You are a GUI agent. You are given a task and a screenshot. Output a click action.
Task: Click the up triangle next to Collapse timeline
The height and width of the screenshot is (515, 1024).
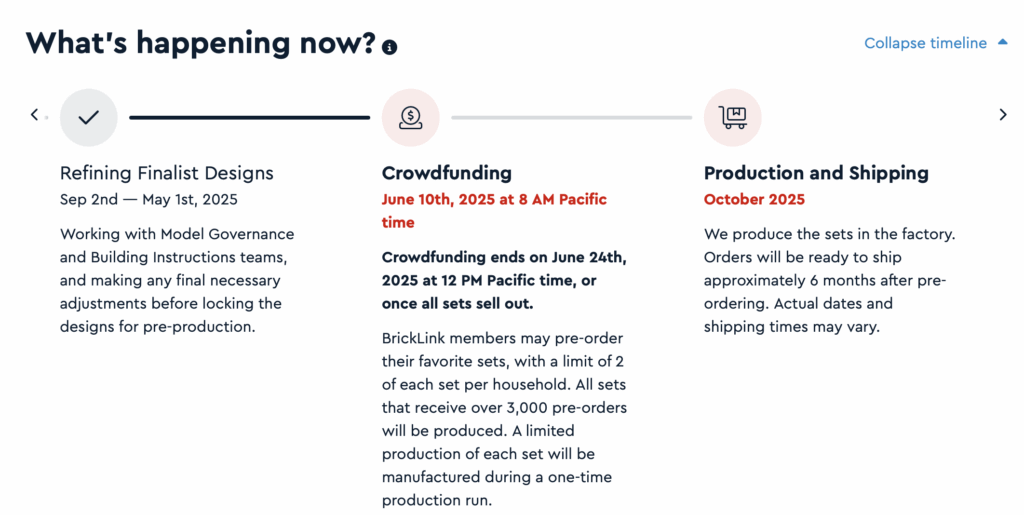[1002, 42]
